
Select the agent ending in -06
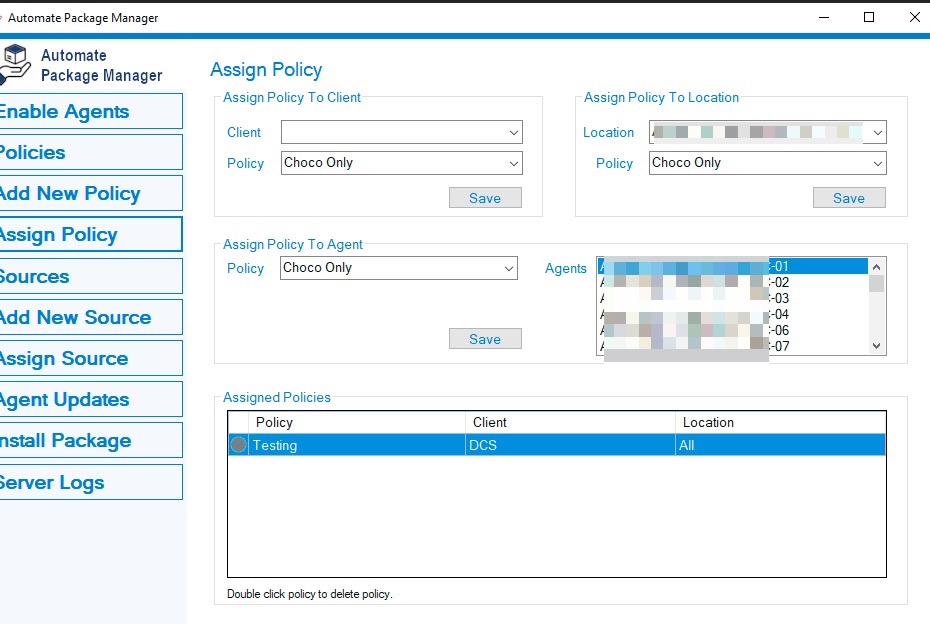pyautogui.click(x=732, y=330)
